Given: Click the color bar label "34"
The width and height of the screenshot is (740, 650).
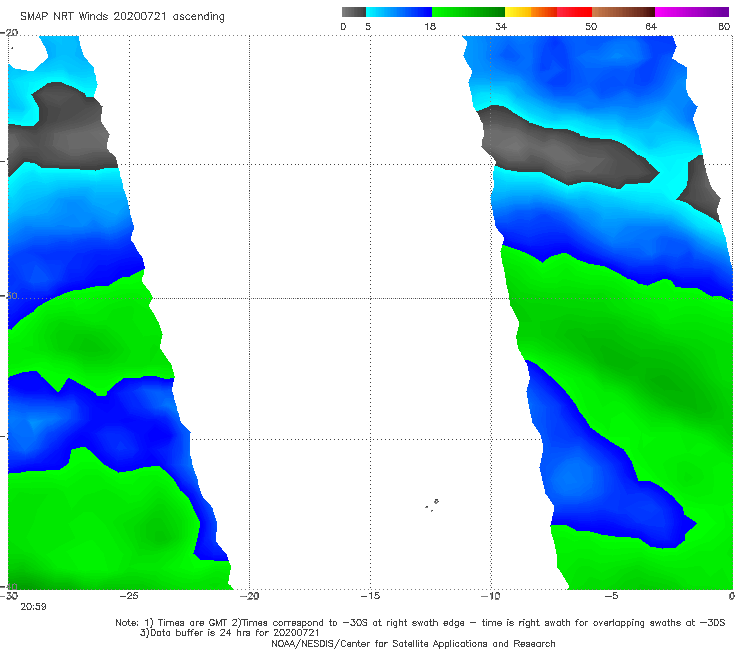Looking at the screenshot, I should [x=501, y=26].
